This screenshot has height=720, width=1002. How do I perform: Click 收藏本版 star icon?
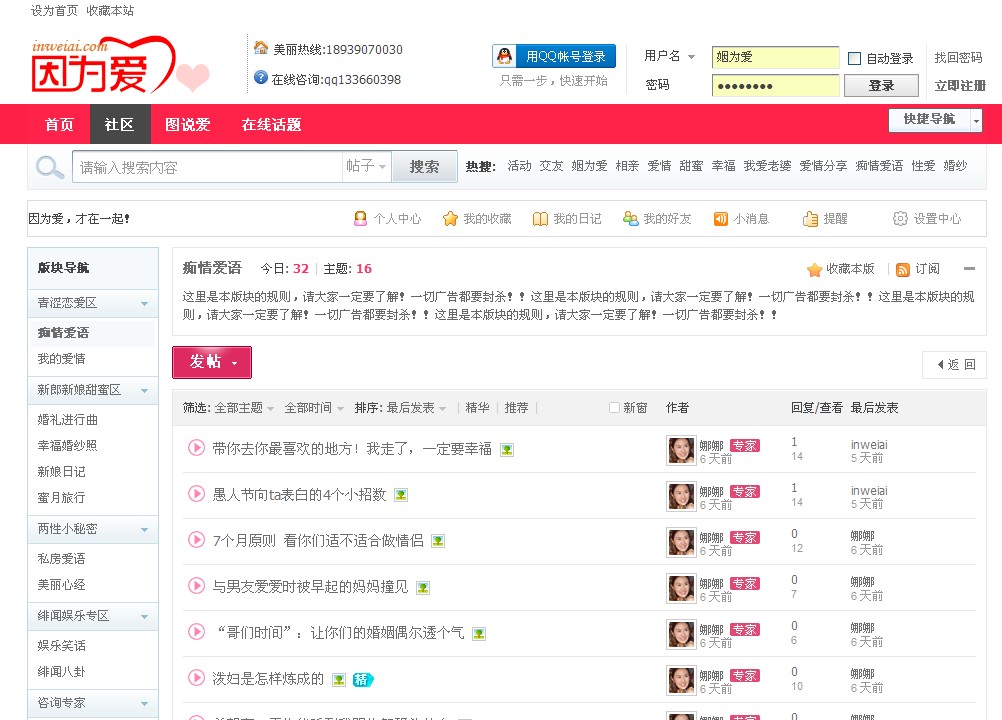pos(814,270)
